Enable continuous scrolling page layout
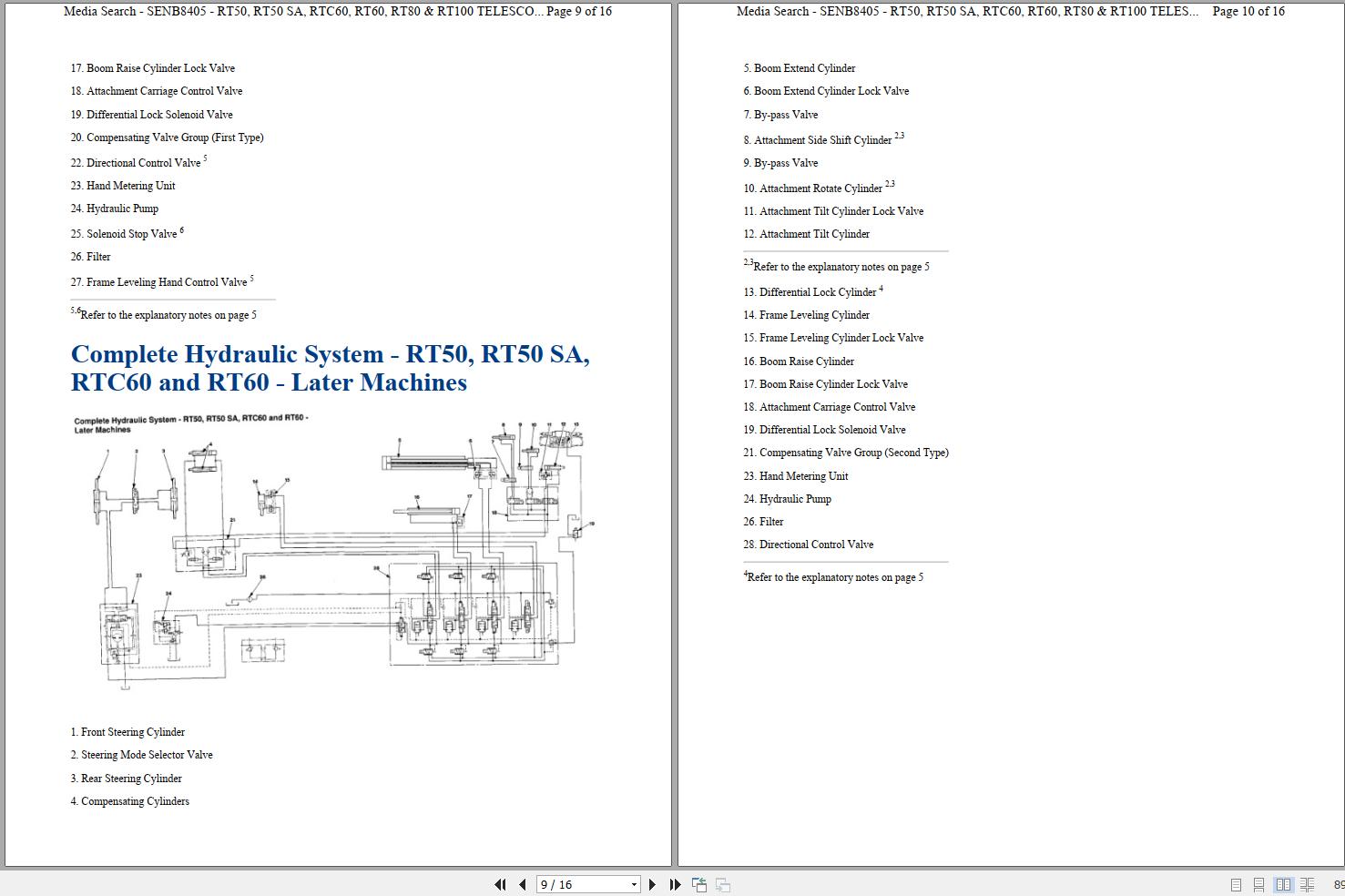The height and width of the screenshot is (896, 1345). 1258,884
